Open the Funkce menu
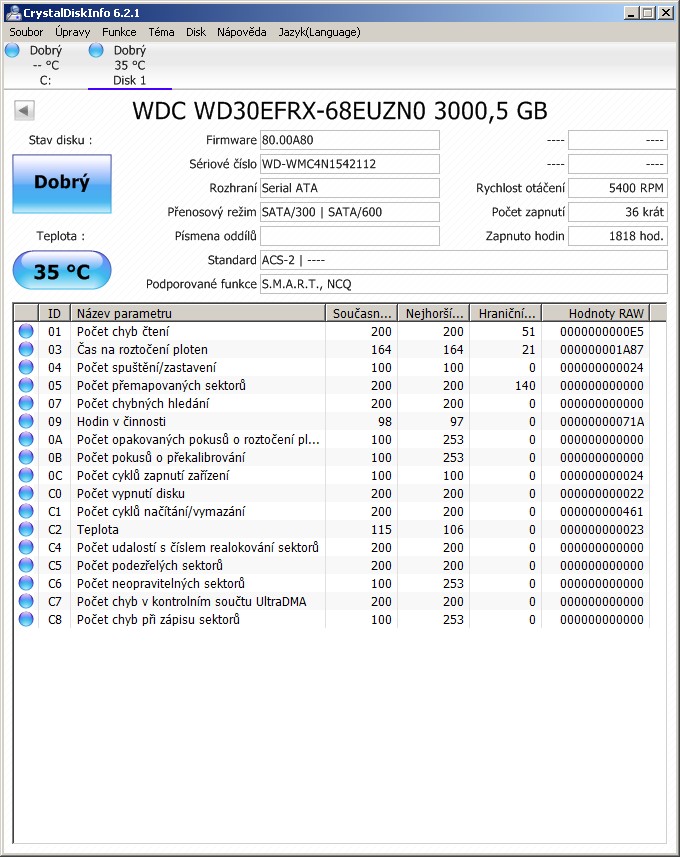The image size is (680, 857). point(119,32)
